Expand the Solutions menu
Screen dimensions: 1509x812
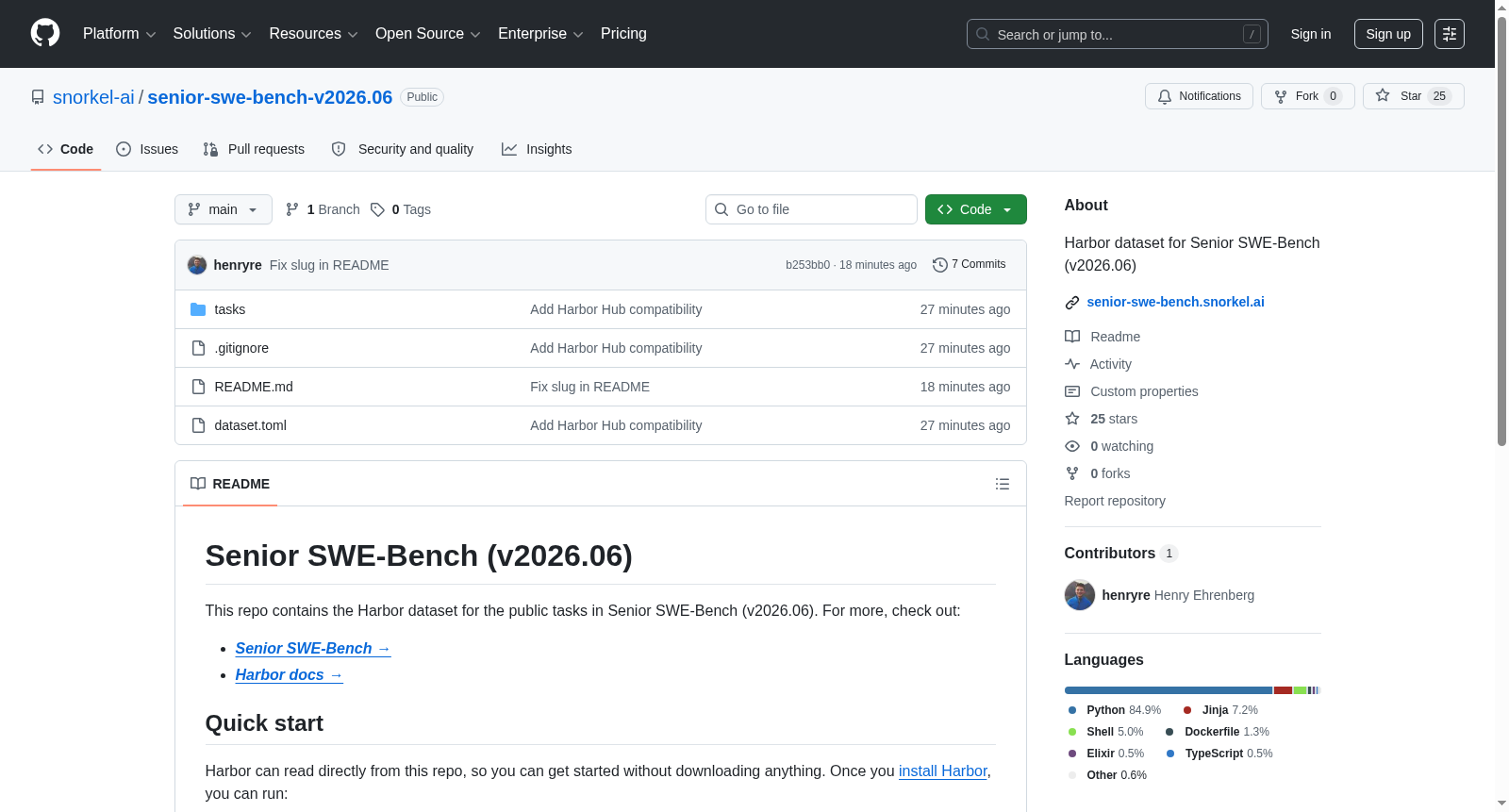212,34
